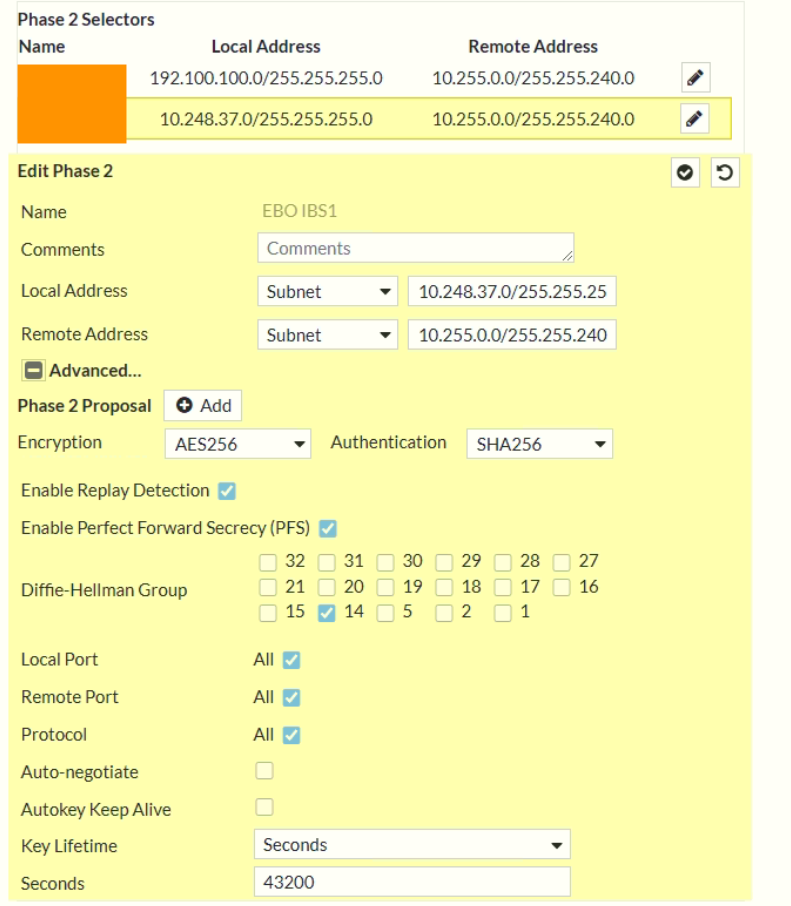791x906 pixels.
Task: Toggle Protocol All checkbox
Action: [x=291, y=735]
